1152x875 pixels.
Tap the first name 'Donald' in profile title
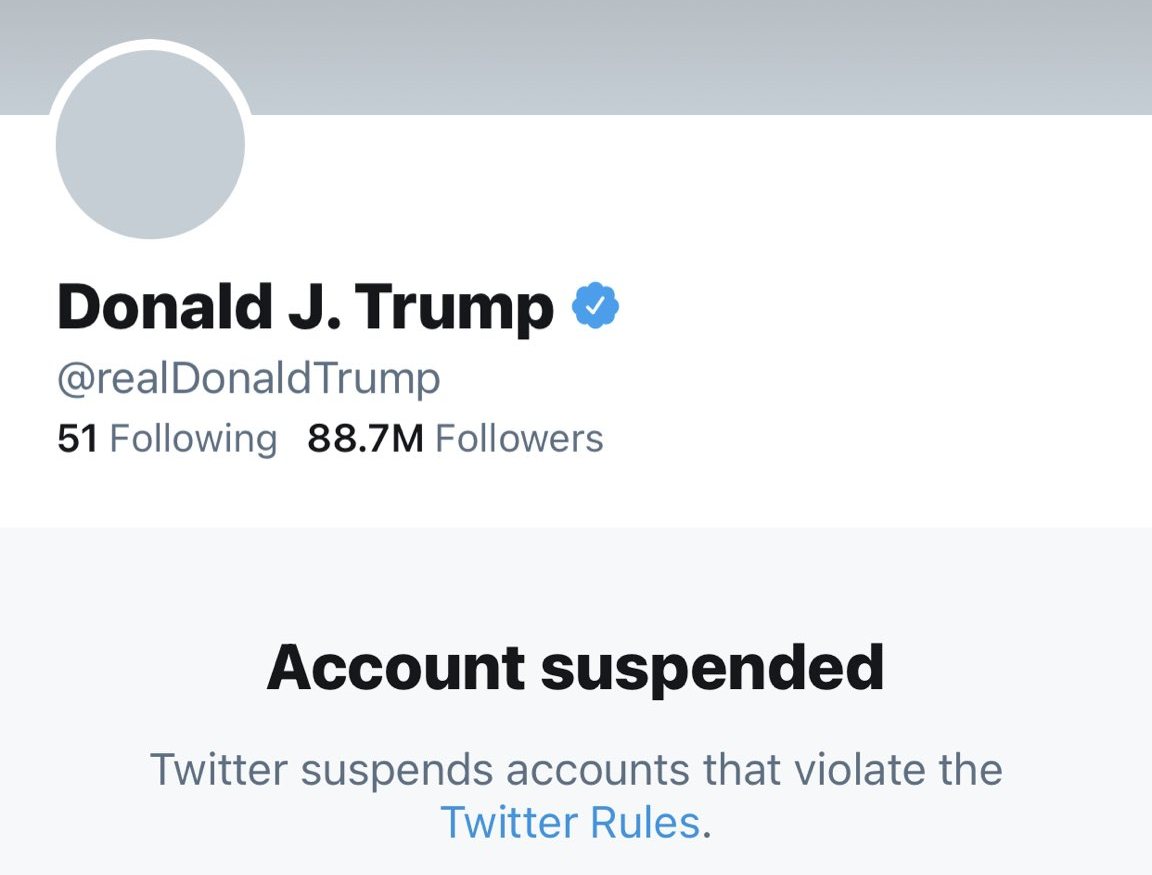165,306
